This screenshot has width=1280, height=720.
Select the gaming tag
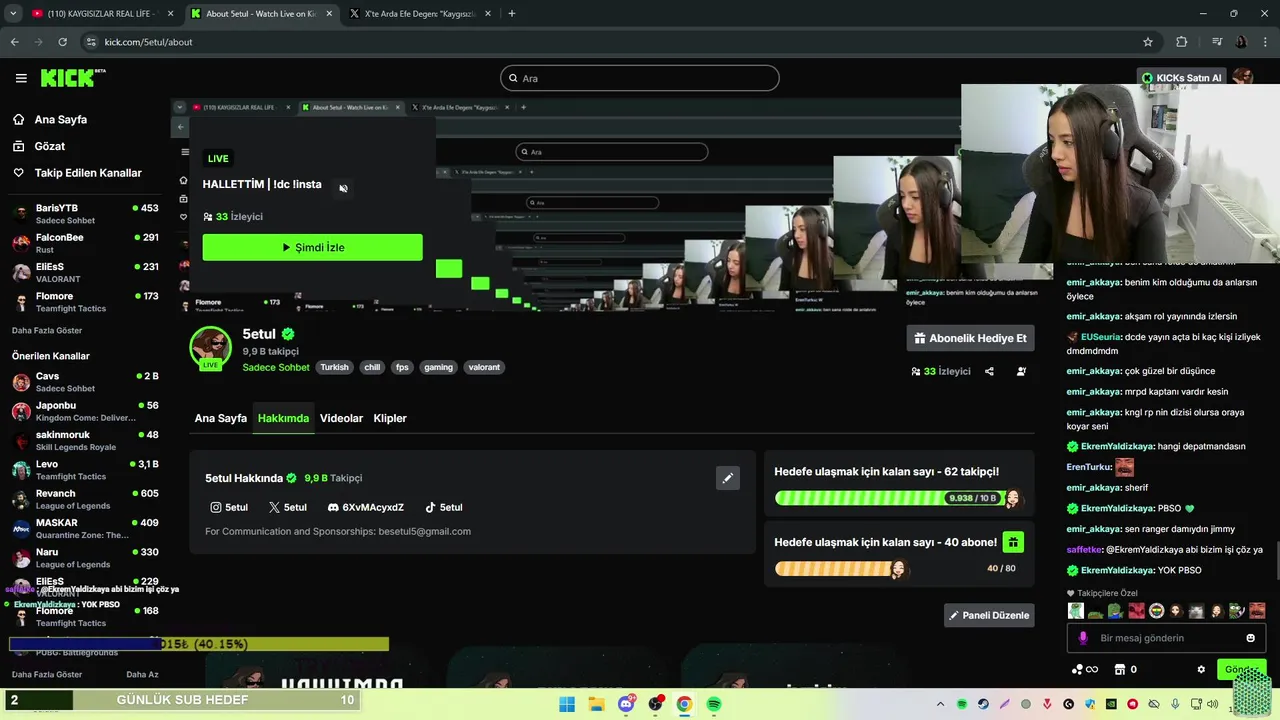coord(438,367)
